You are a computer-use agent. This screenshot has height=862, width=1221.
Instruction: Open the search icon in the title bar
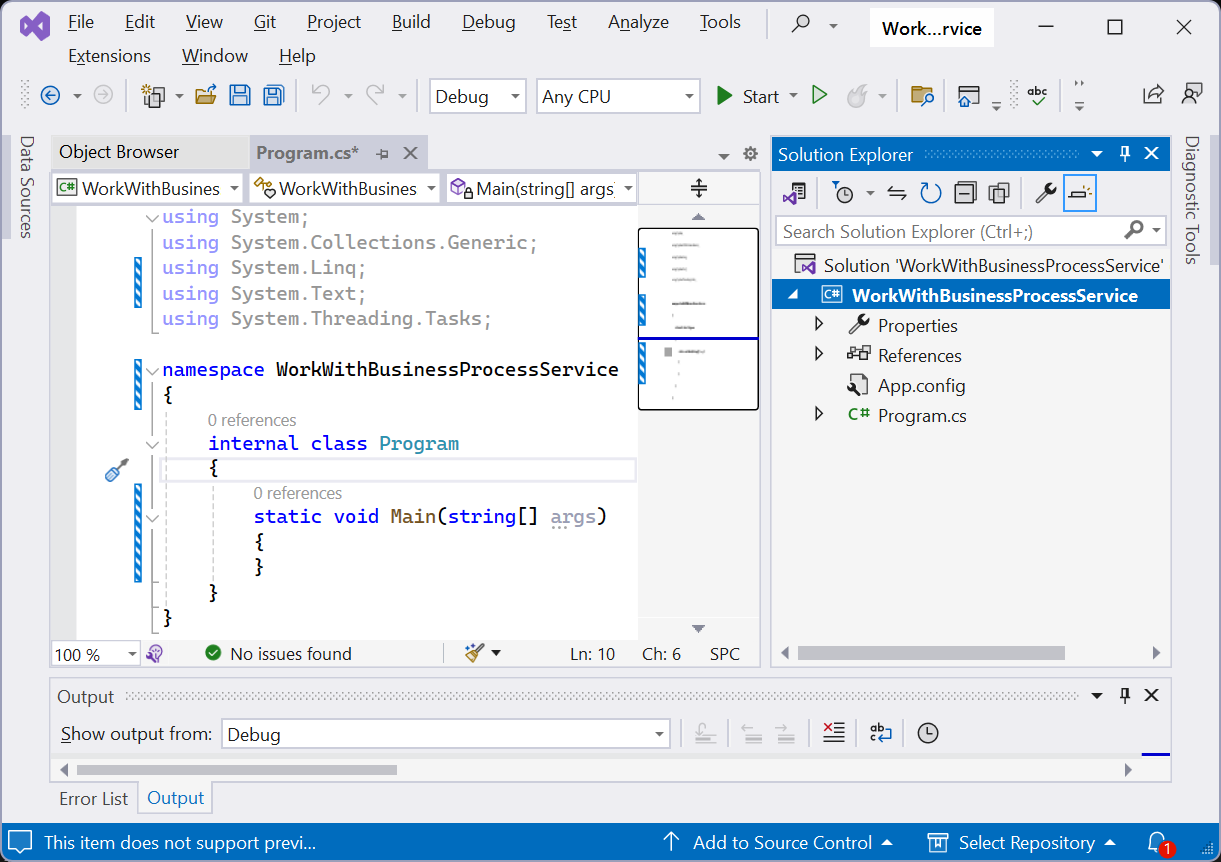(x=801, y=23)
